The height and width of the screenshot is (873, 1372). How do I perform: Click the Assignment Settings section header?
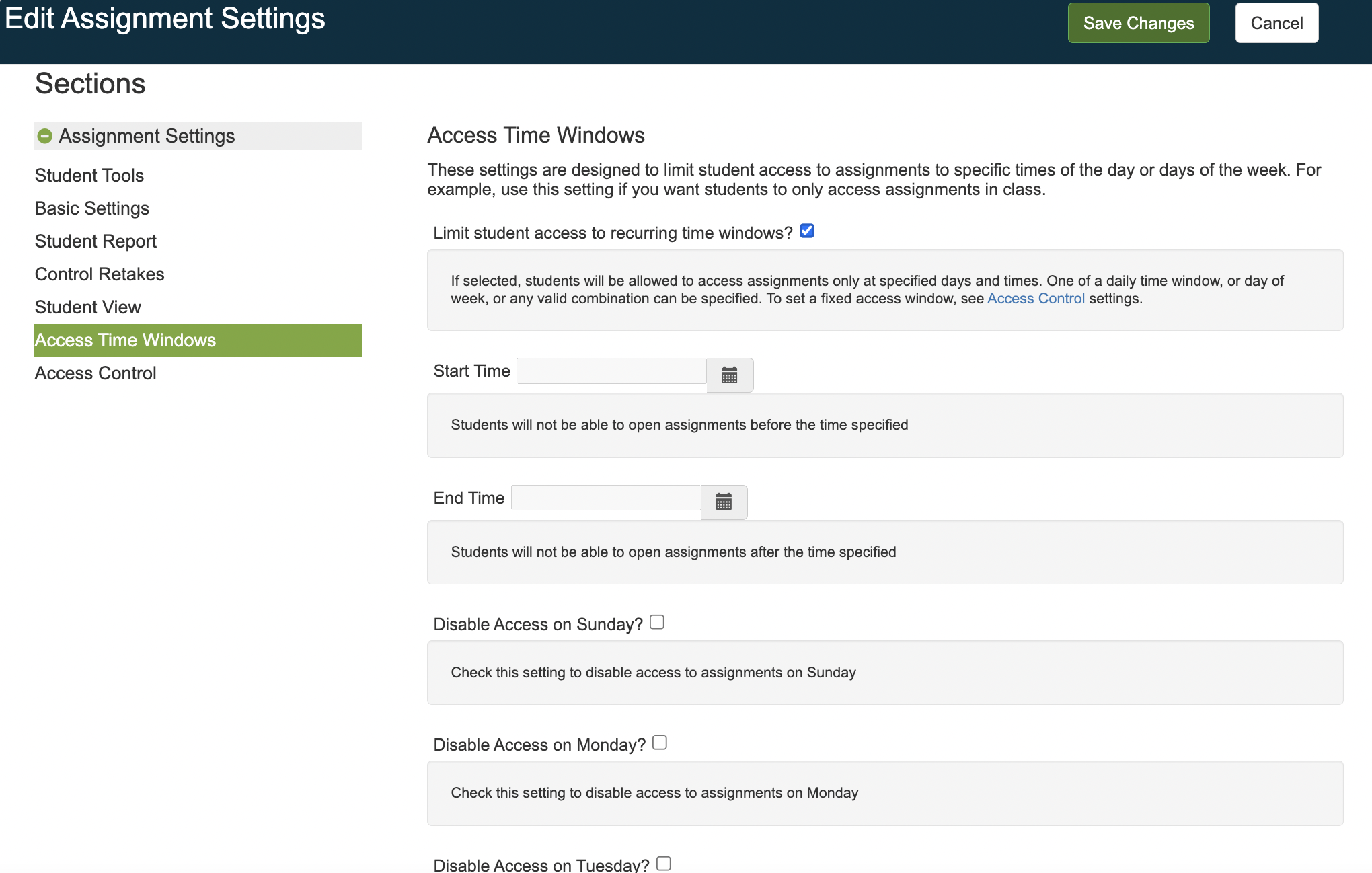pyautogui.click(x=147, y=136)
